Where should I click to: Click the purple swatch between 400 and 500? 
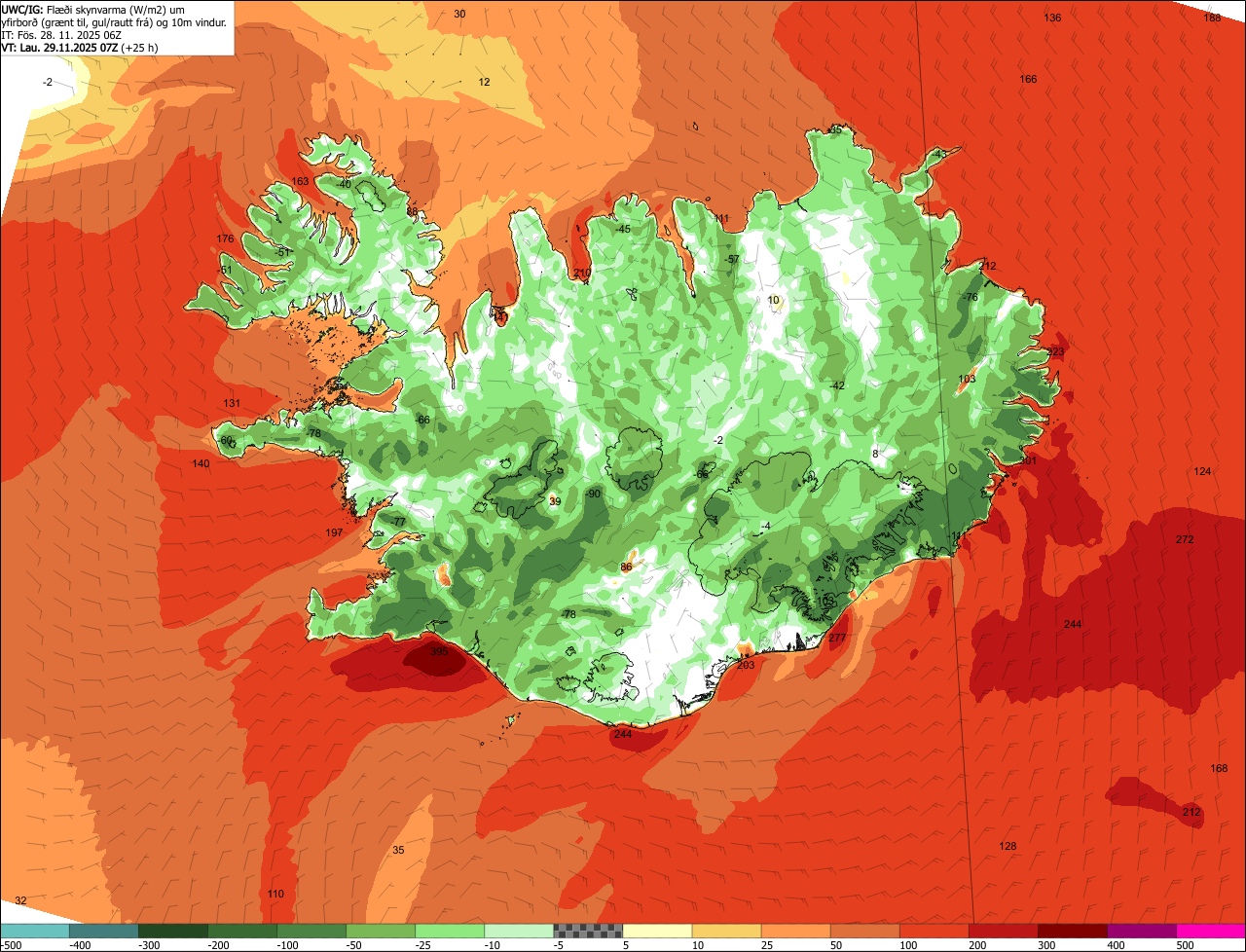[1141, 931]
